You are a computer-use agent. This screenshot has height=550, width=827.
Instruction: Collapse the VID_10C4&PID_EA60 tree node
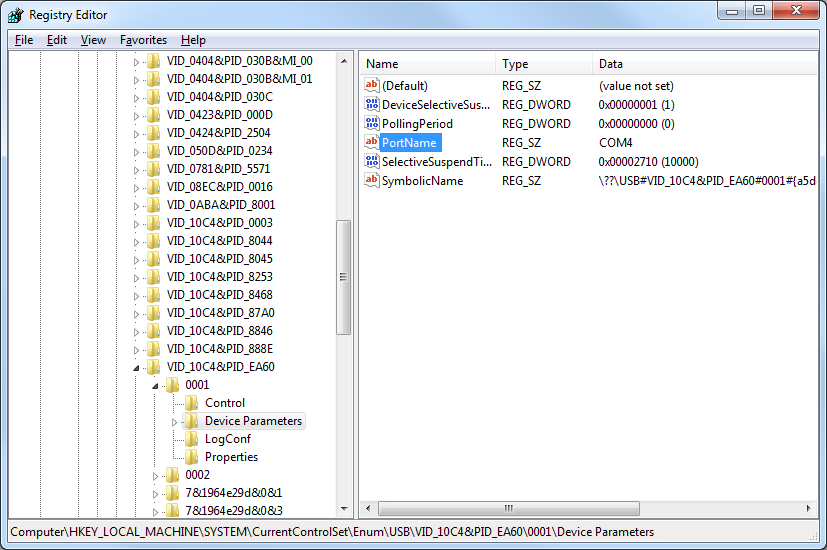coord(137,368)
